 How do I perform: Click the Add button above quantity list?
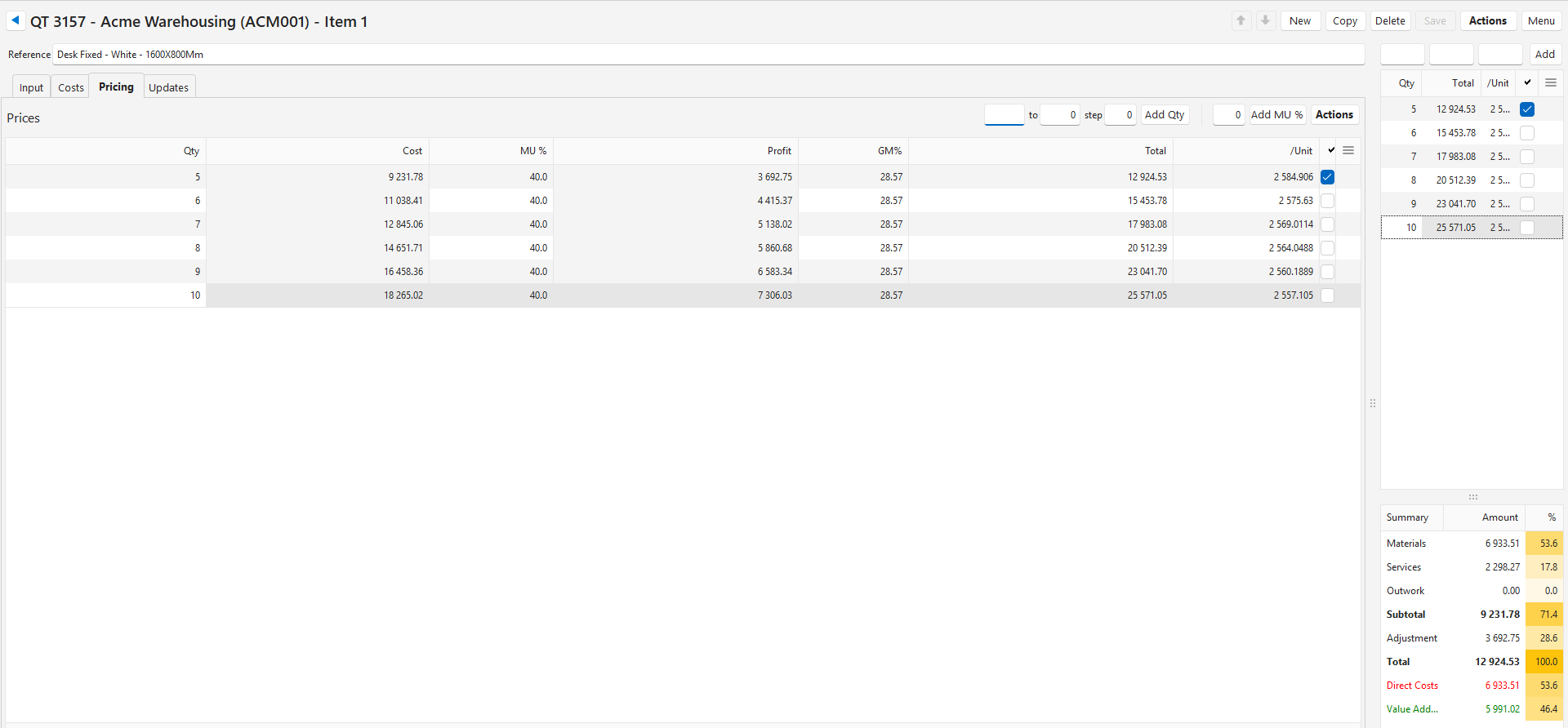[1544, 55]
